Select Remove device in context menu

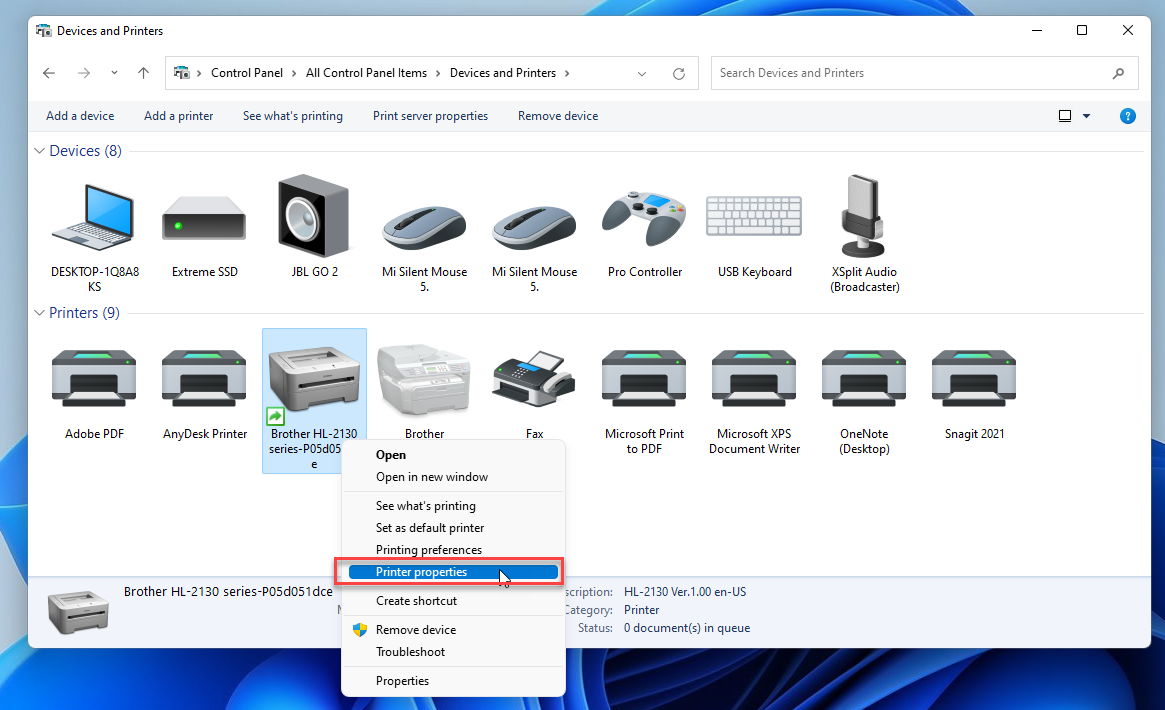pyautogui.click(x=453, y=630)
